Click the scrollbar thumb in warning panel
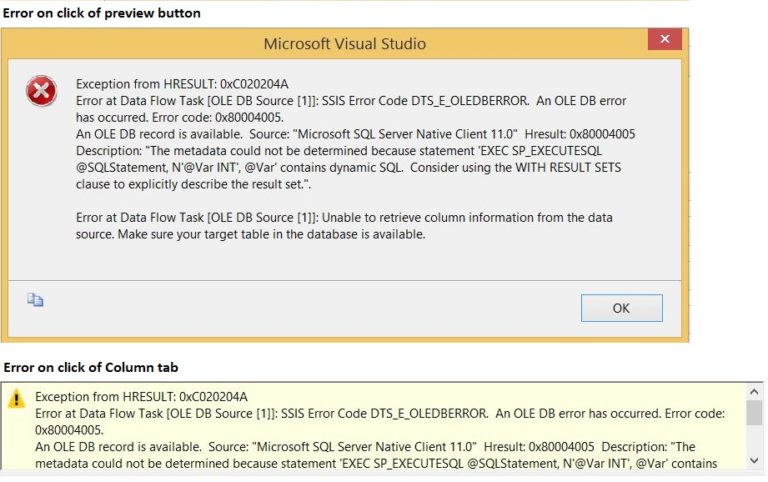The height and width of the screenshot is (482, 768). pyautogui.click(x=754, y=412)
